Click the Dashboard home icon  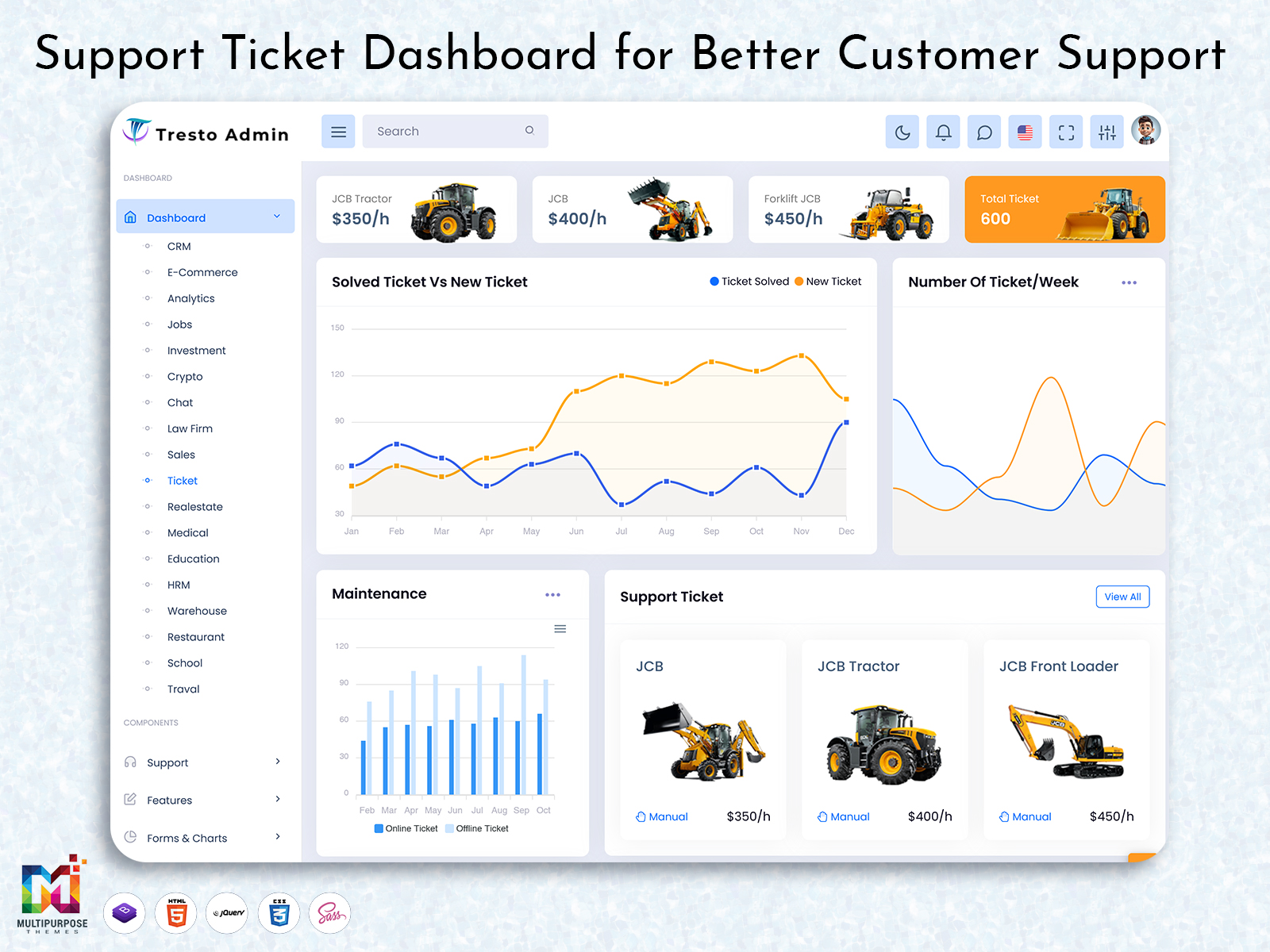(x=131, y=217)
